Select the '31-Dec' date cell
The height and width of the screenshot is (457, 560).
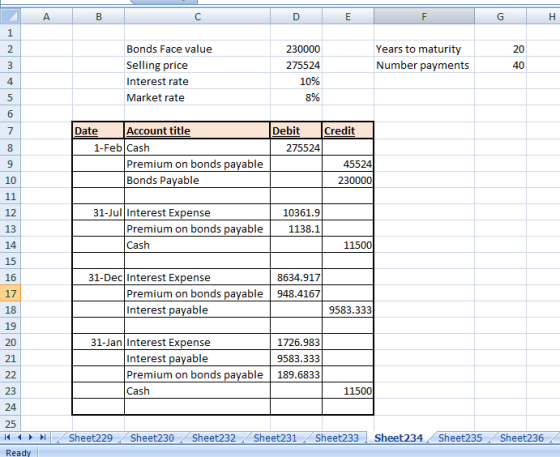click(99, 277)
